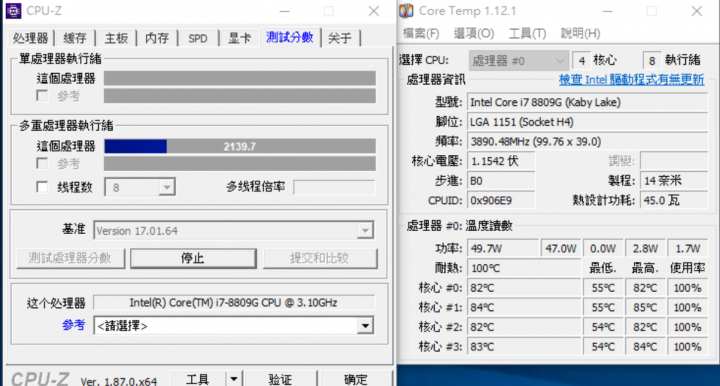Open the 显卡 tab
Image resolution: width=720 pixels, height=386 pixels.
(239, 38)
